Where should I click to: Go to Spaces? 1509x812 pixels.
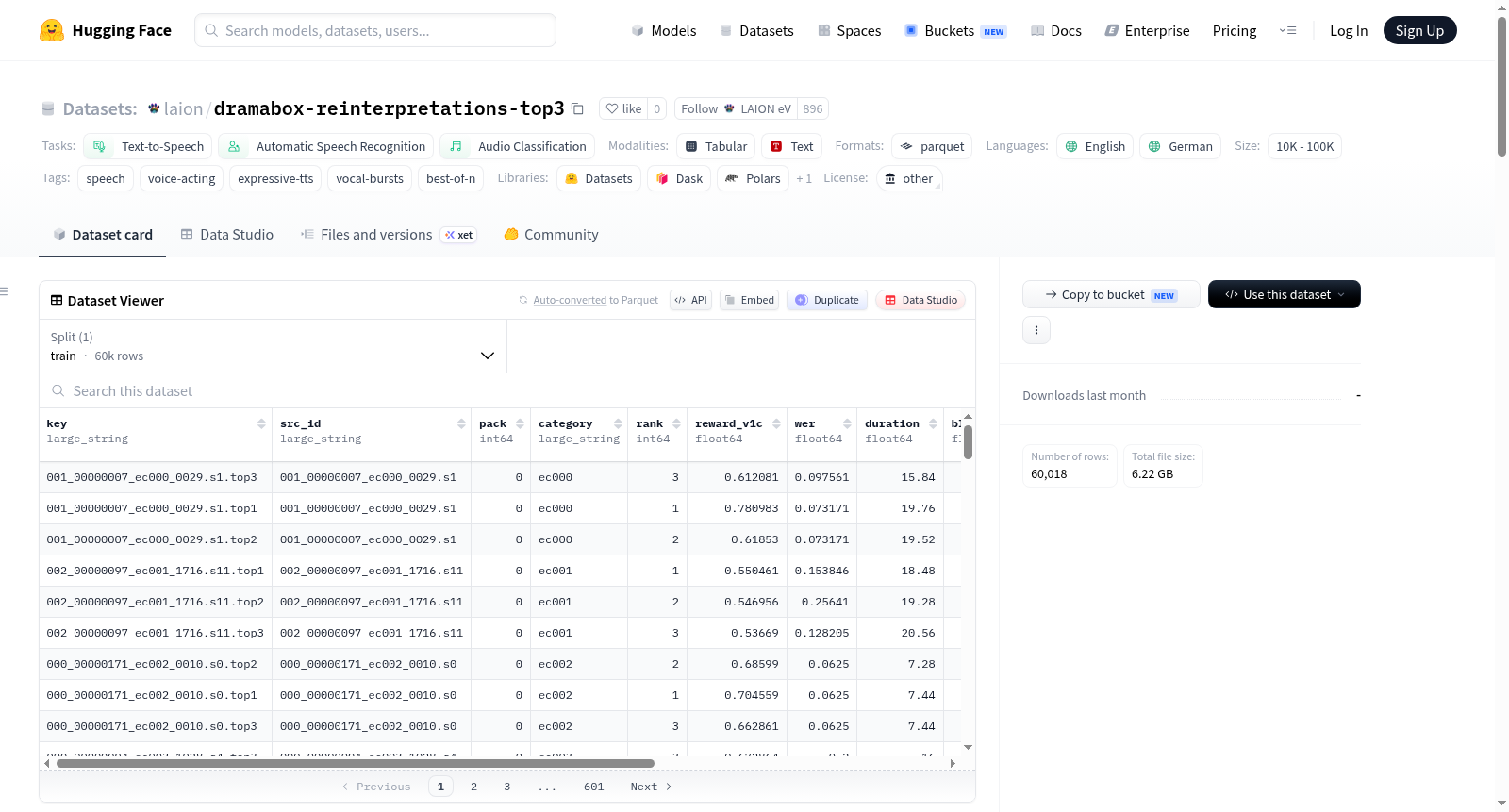[x=849, y=30]
